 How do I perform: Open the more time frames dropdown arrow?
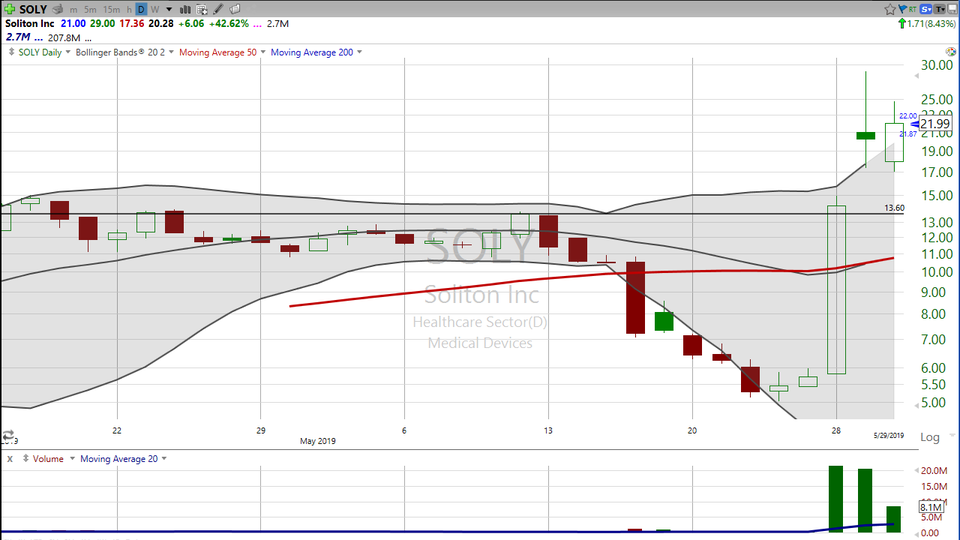169,9
